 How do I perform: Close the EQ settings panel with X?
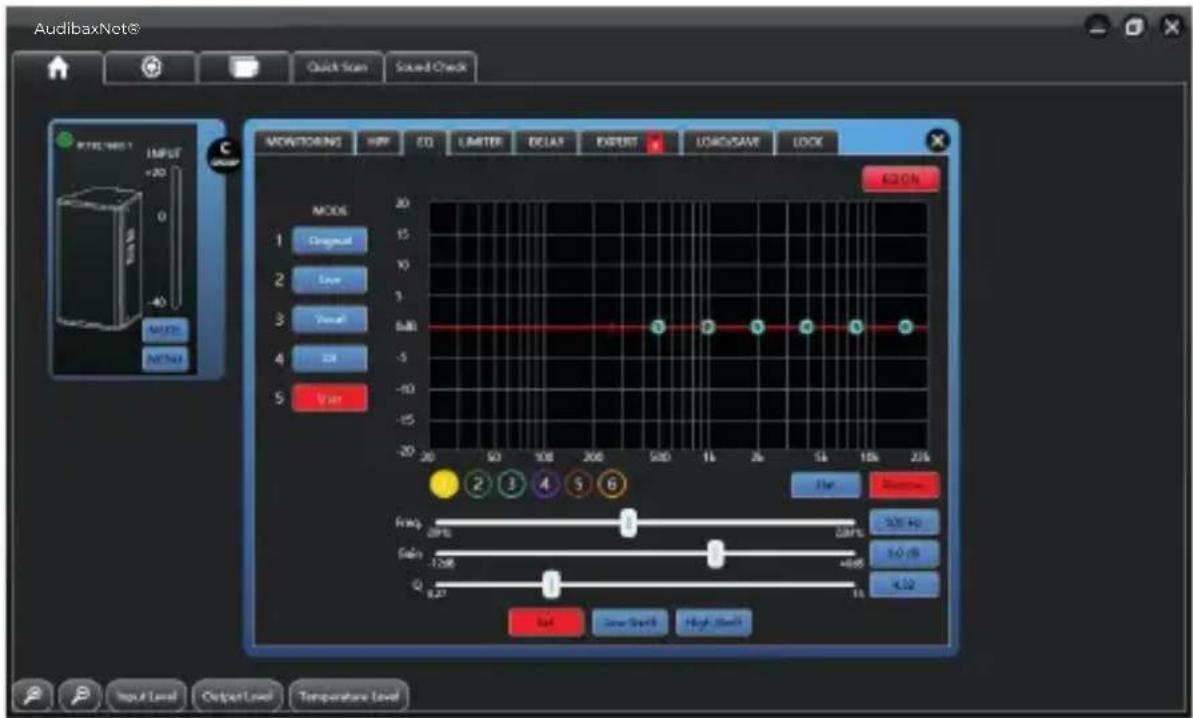(937, 141)
